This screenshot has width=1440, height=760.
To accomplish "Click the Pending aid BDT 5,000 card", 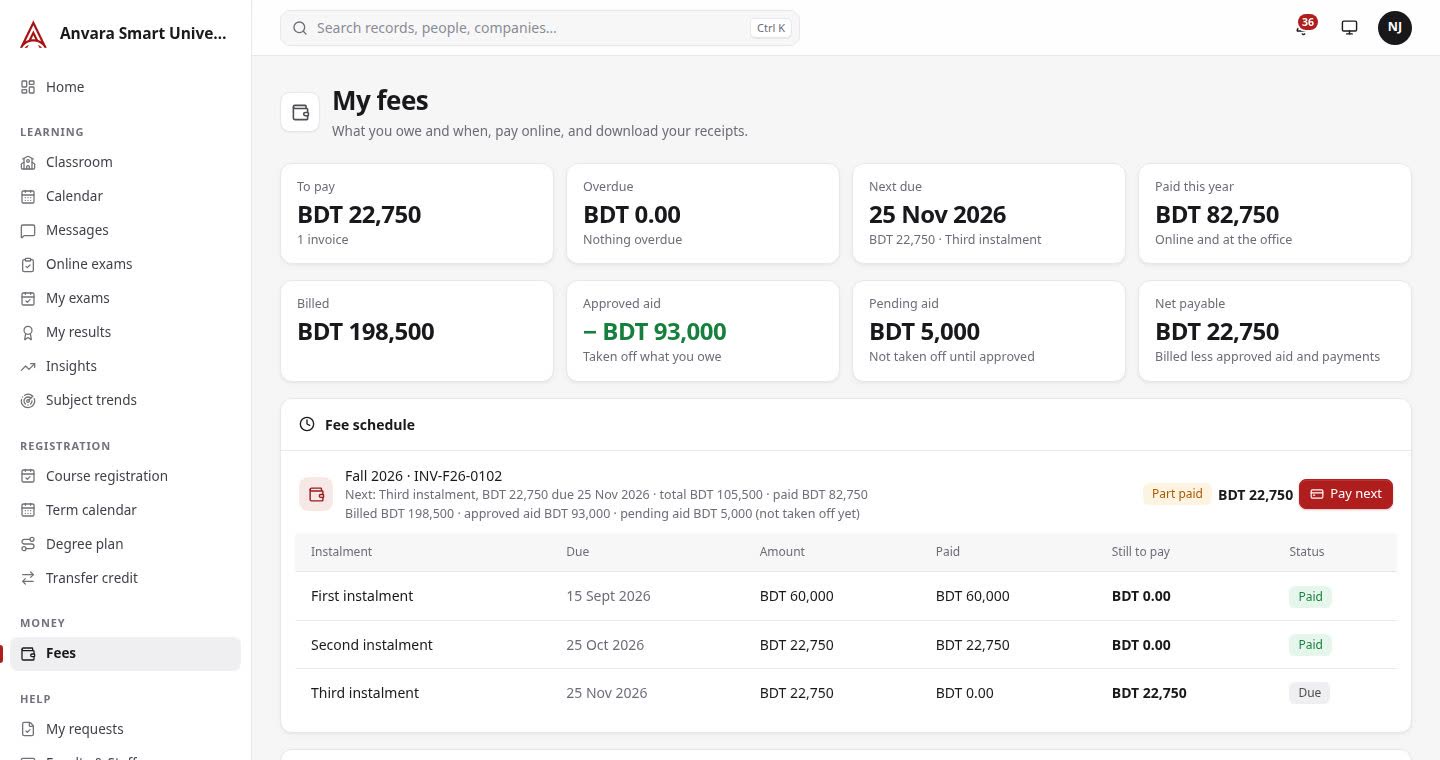I will [x=989, y=331].
